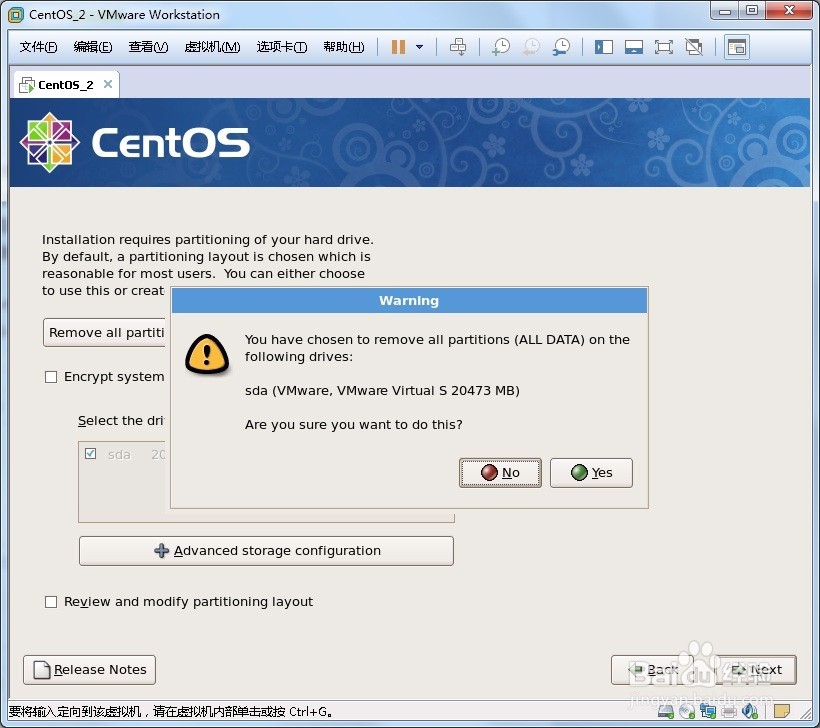Open the Remove all partitions dropdown

106,333
